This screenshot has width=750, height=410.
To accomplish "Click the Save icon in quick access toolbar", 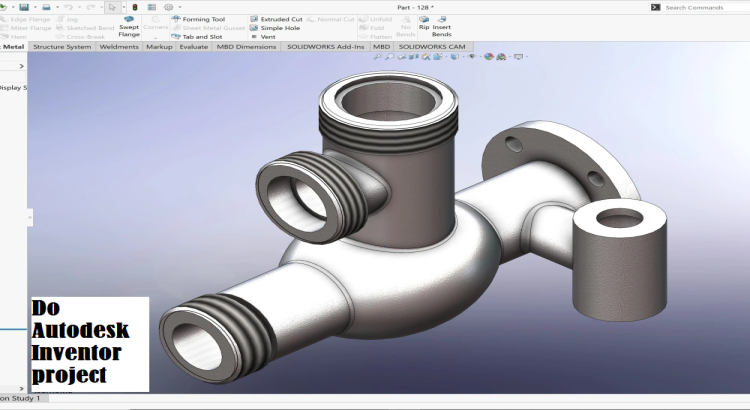I will pyautogui.click(x=23, y=7).
